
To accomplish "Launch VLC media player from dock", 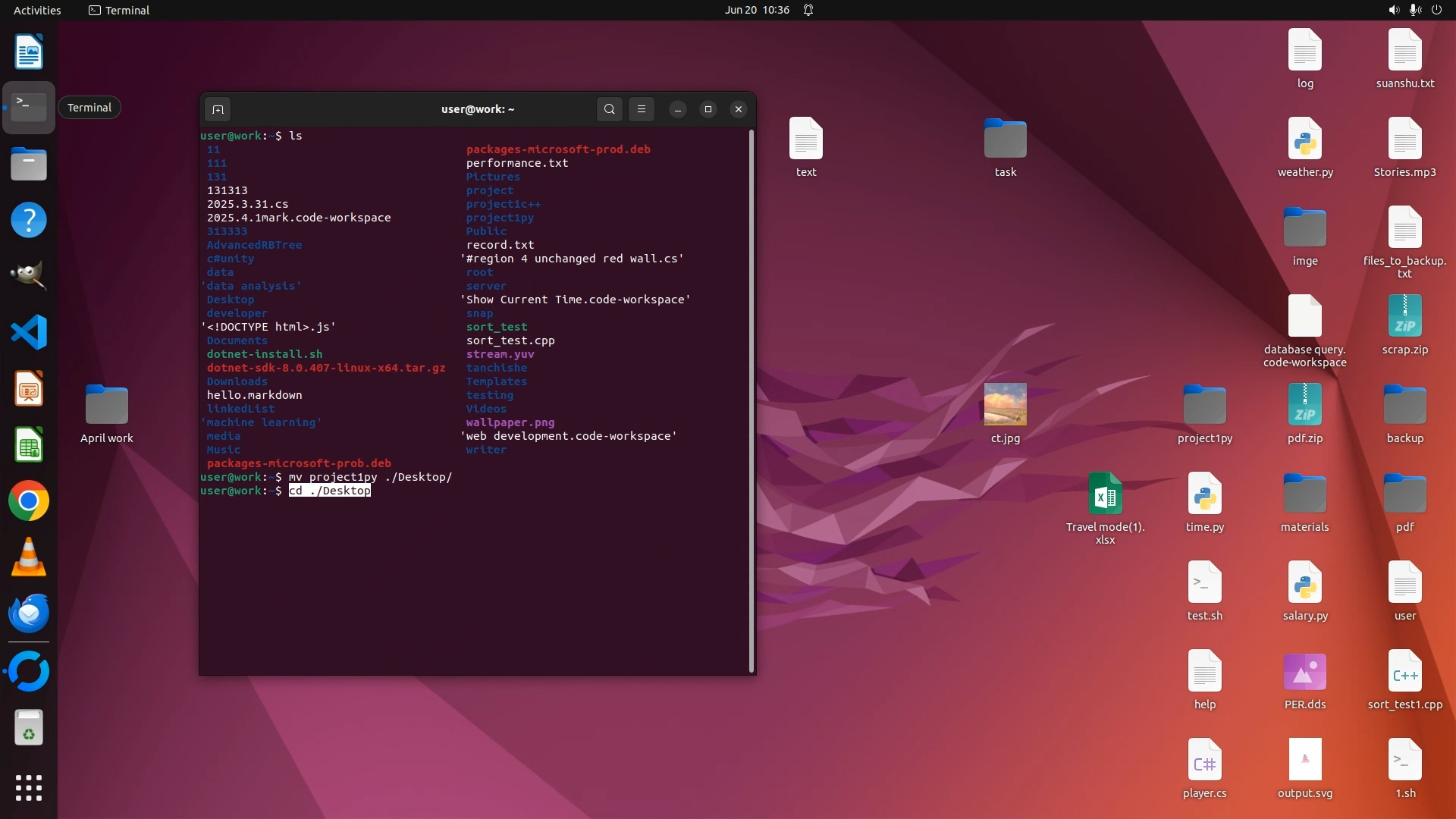I will click(29, 557).
